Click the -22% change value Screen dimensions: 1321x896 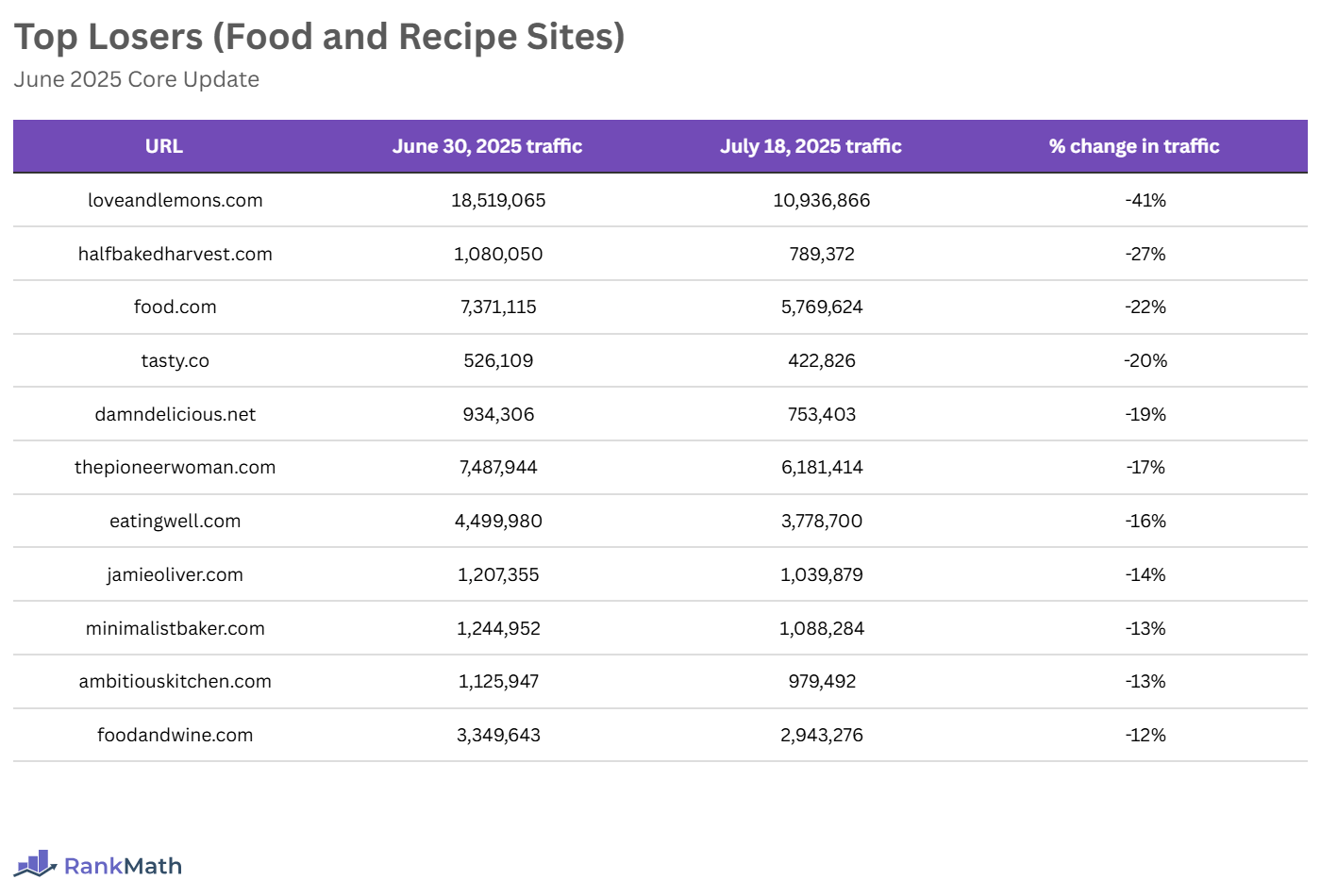(1145, 307)
